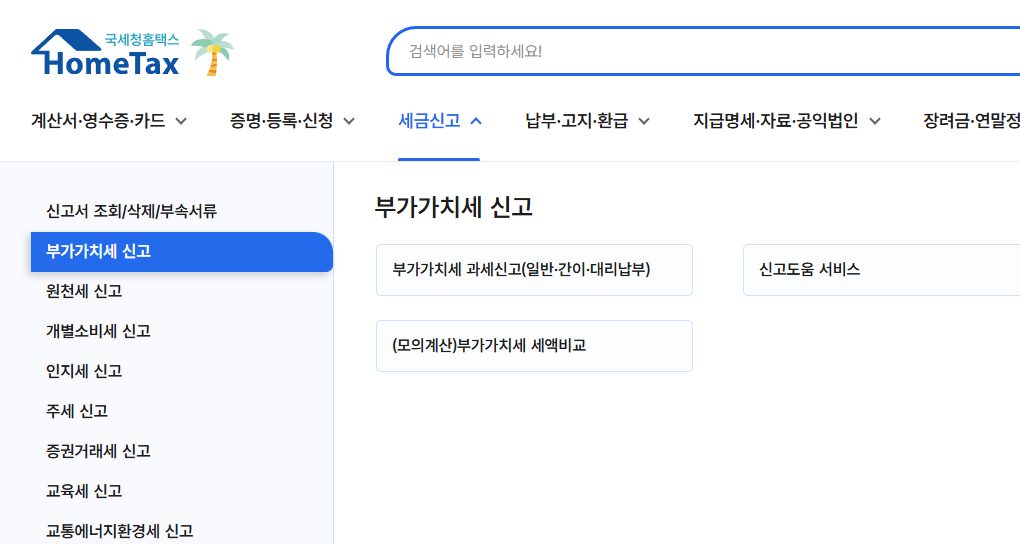Select 원천세 신고 in sidebar
The width and height of the screenshot is (1020, 544).
(x=84, y=291)
